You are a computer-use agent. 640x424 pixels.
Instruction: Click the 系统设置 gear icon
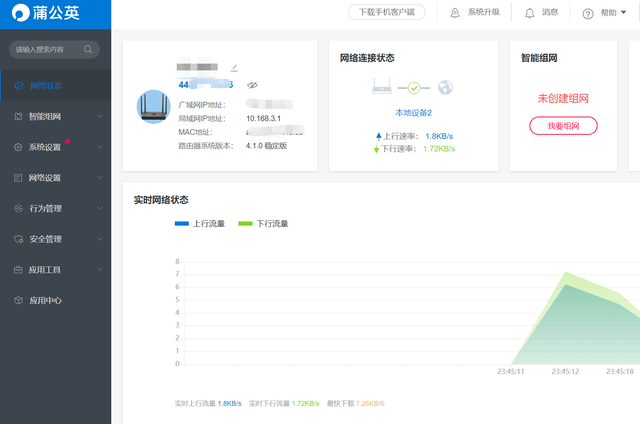[x=18, y=147]
